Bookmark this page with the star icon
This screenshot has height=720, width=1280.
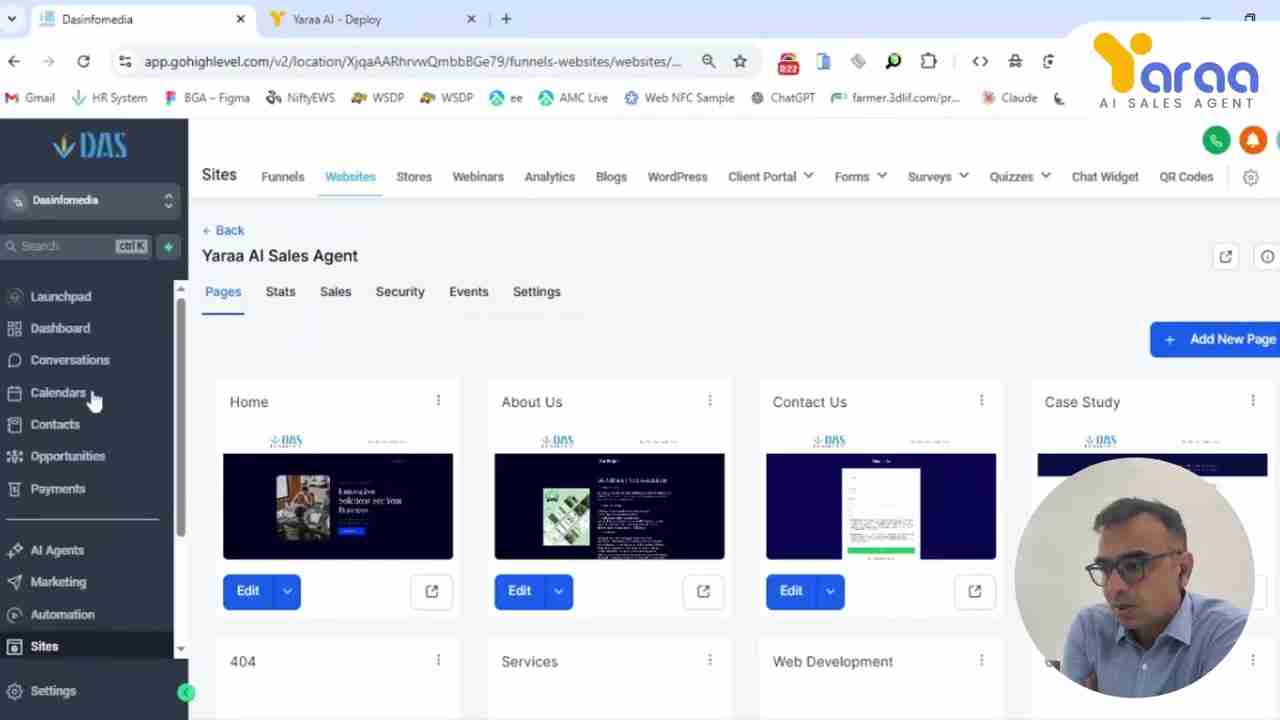click(740, 61)
